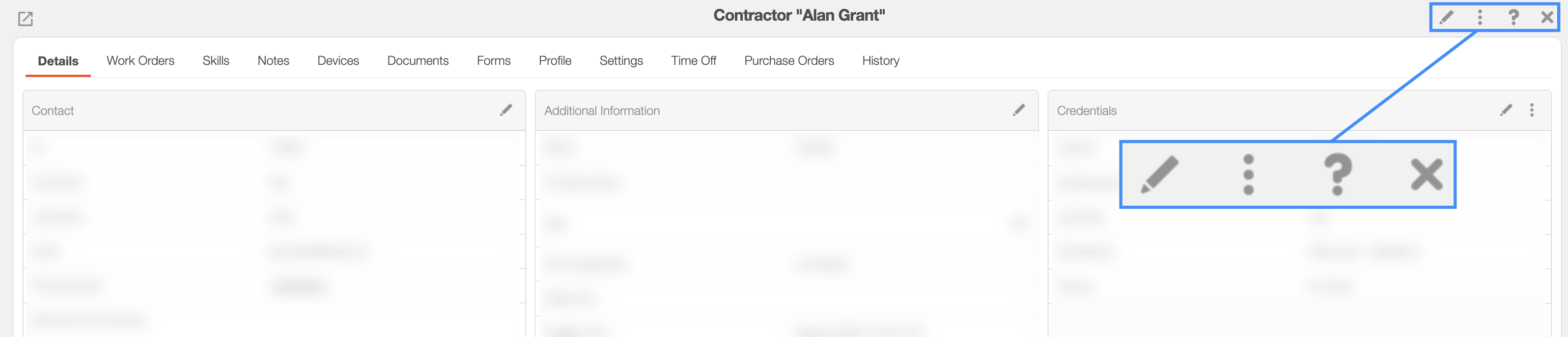Show the Time Off tab
The width and height of the screenshot is (1568, 337).
(x=694, y=61)
